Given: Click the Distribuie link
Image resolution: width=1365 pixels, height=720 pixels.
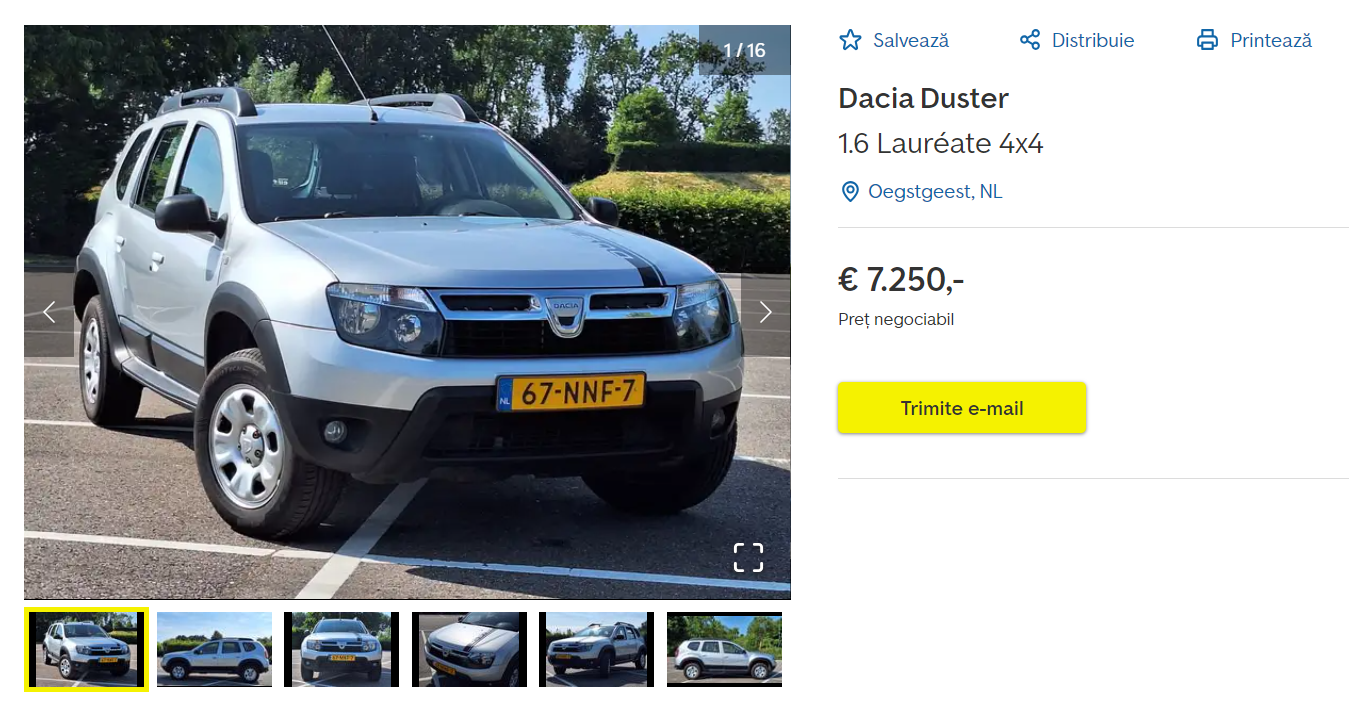Looking at the screenshot, I should point(1093,41).
